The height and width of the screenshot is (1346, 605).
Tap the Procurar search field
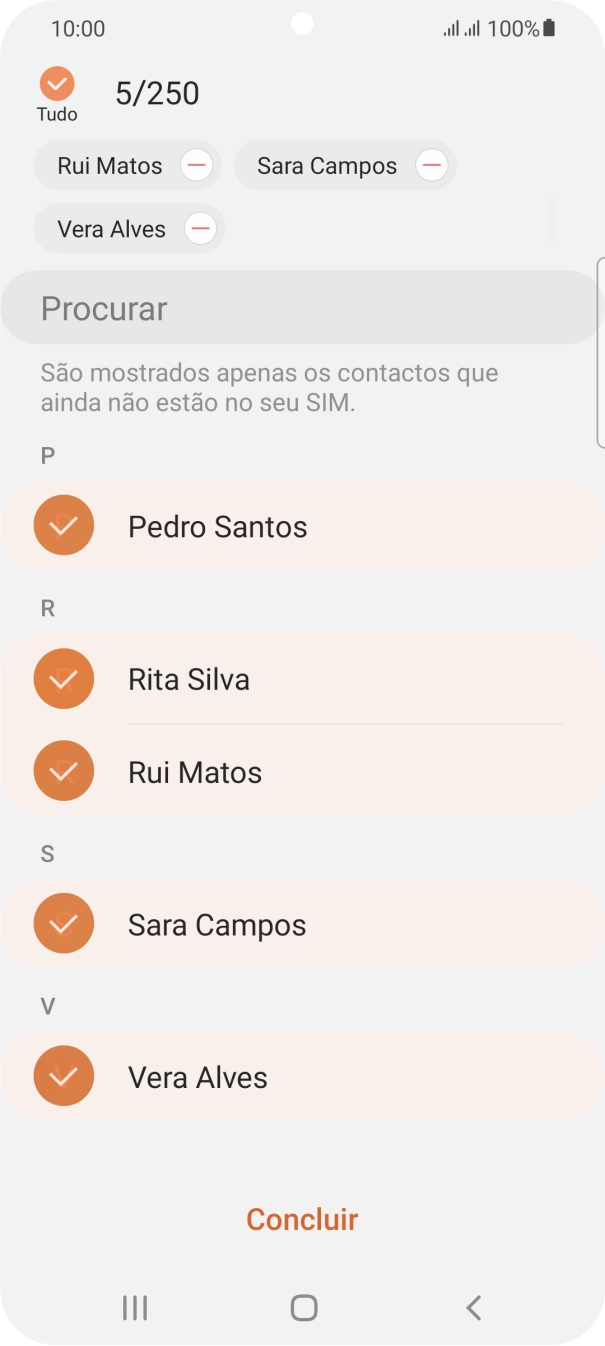coord(302,307)
